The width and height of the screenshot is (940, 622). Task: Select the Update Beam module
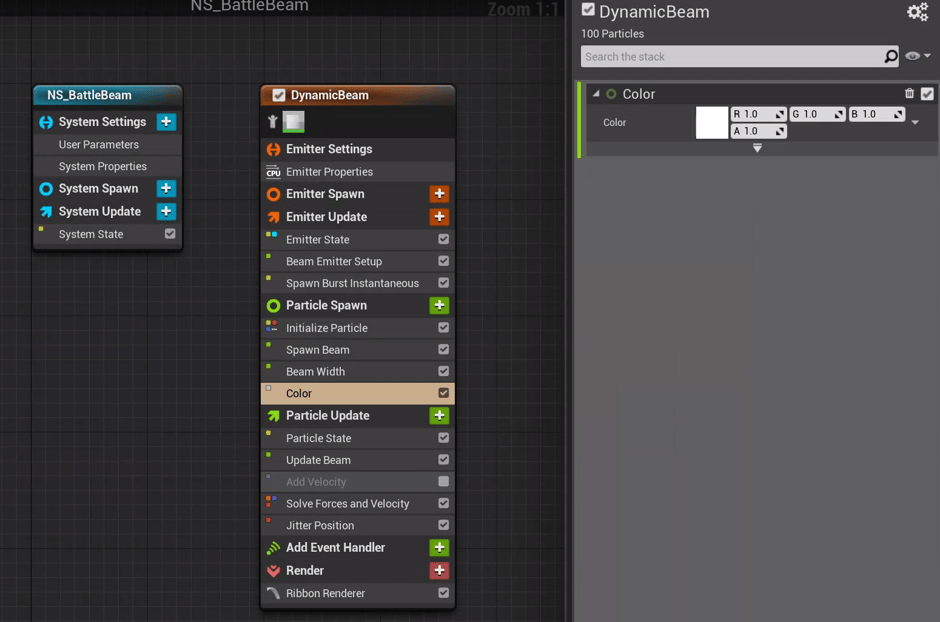coord(358,460)
